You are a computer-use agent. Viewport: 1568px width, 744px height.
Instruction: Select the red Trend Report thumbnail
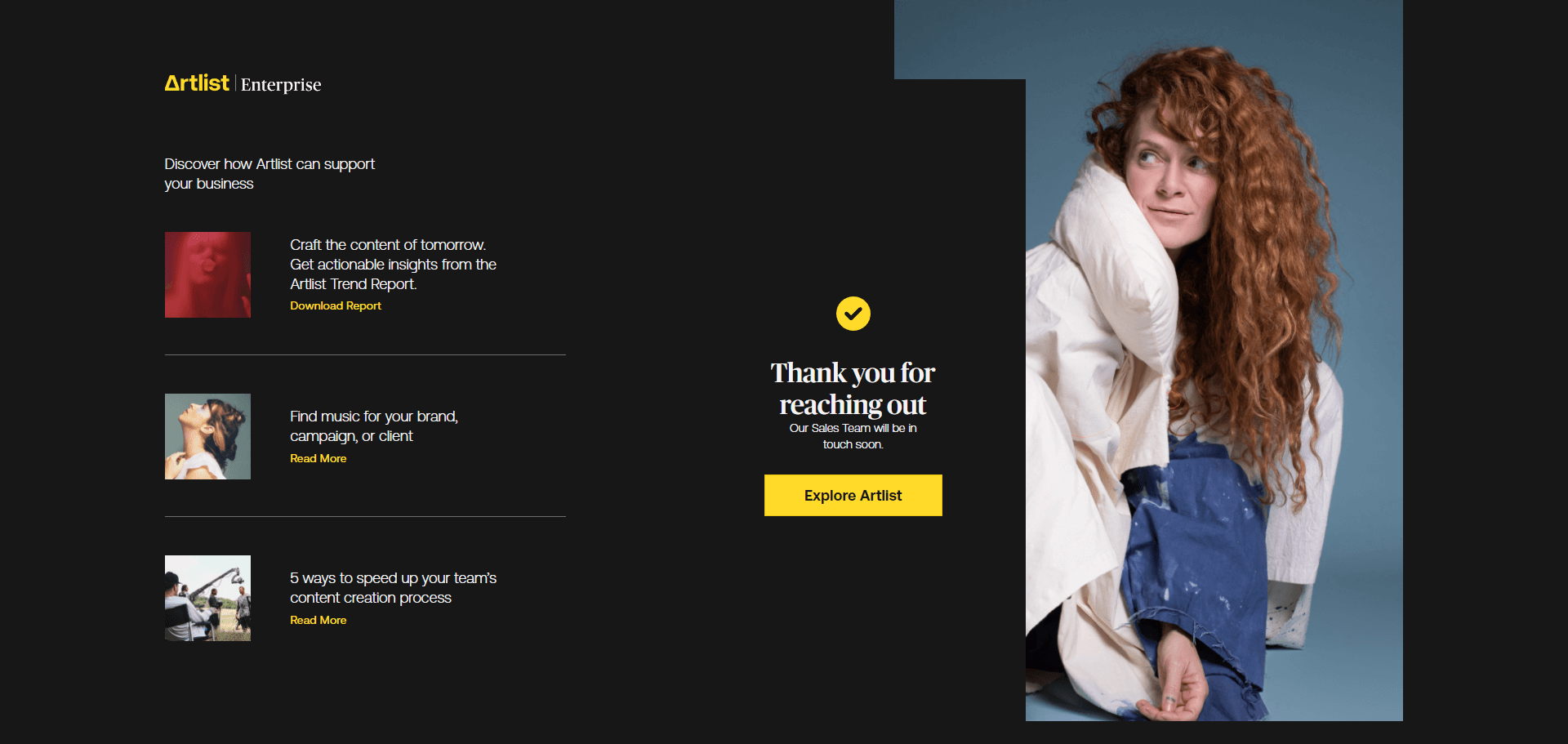207,274
